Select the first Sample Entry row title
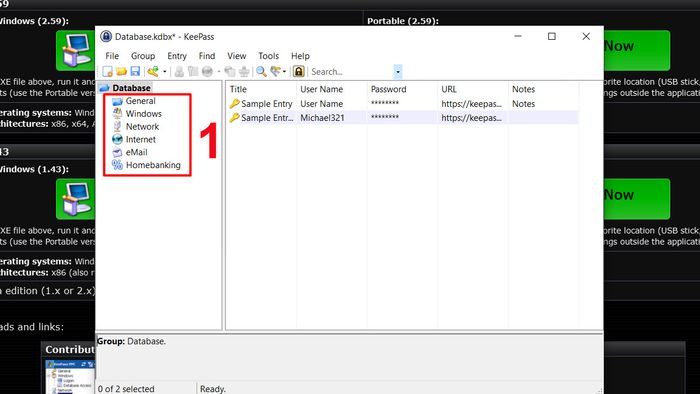 pyautogui.click(x=267, y=104)
